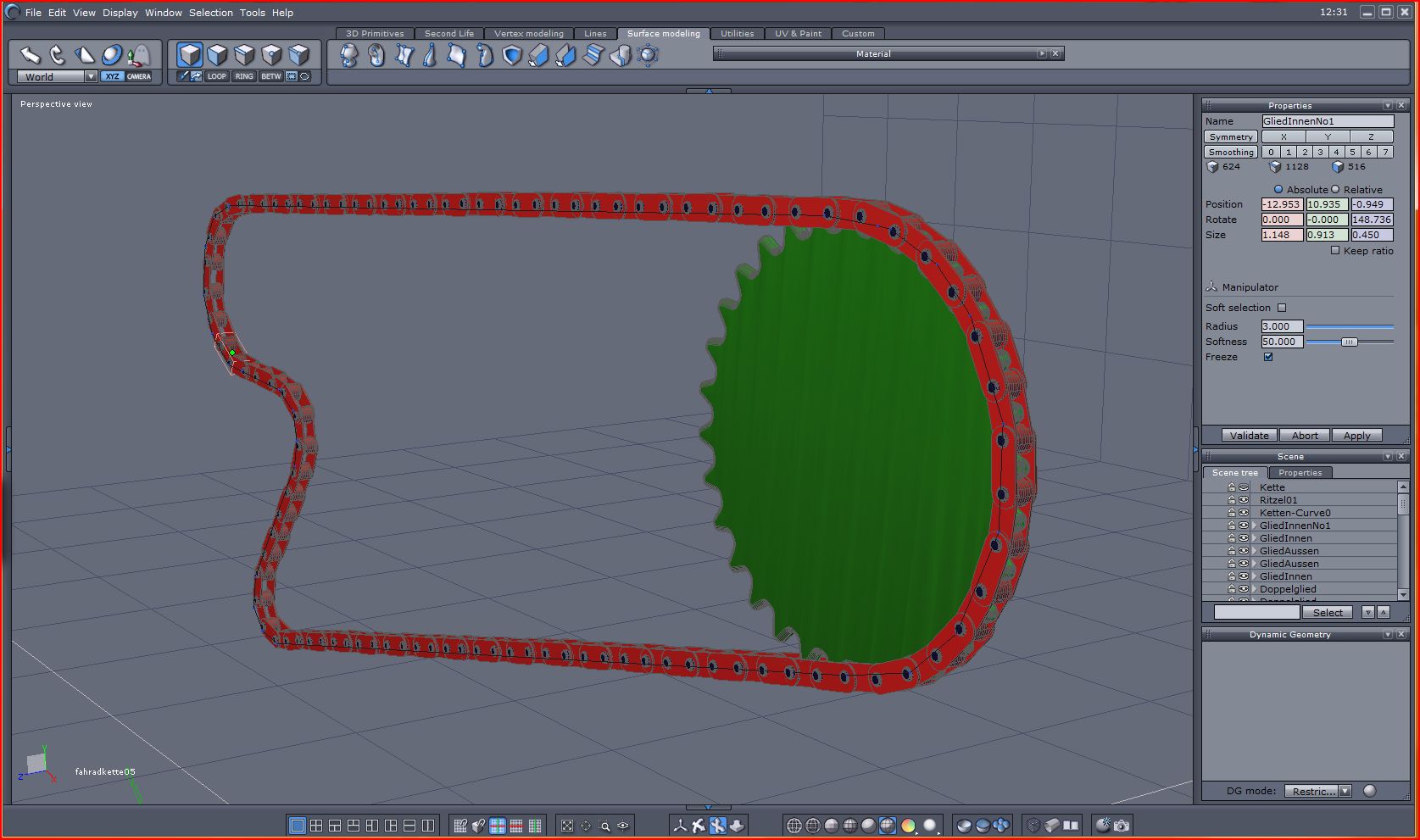Viewport: 1420px width, 840px height.
Task: Switch to object selection mode cube
Action: click(x=190, y=55)
